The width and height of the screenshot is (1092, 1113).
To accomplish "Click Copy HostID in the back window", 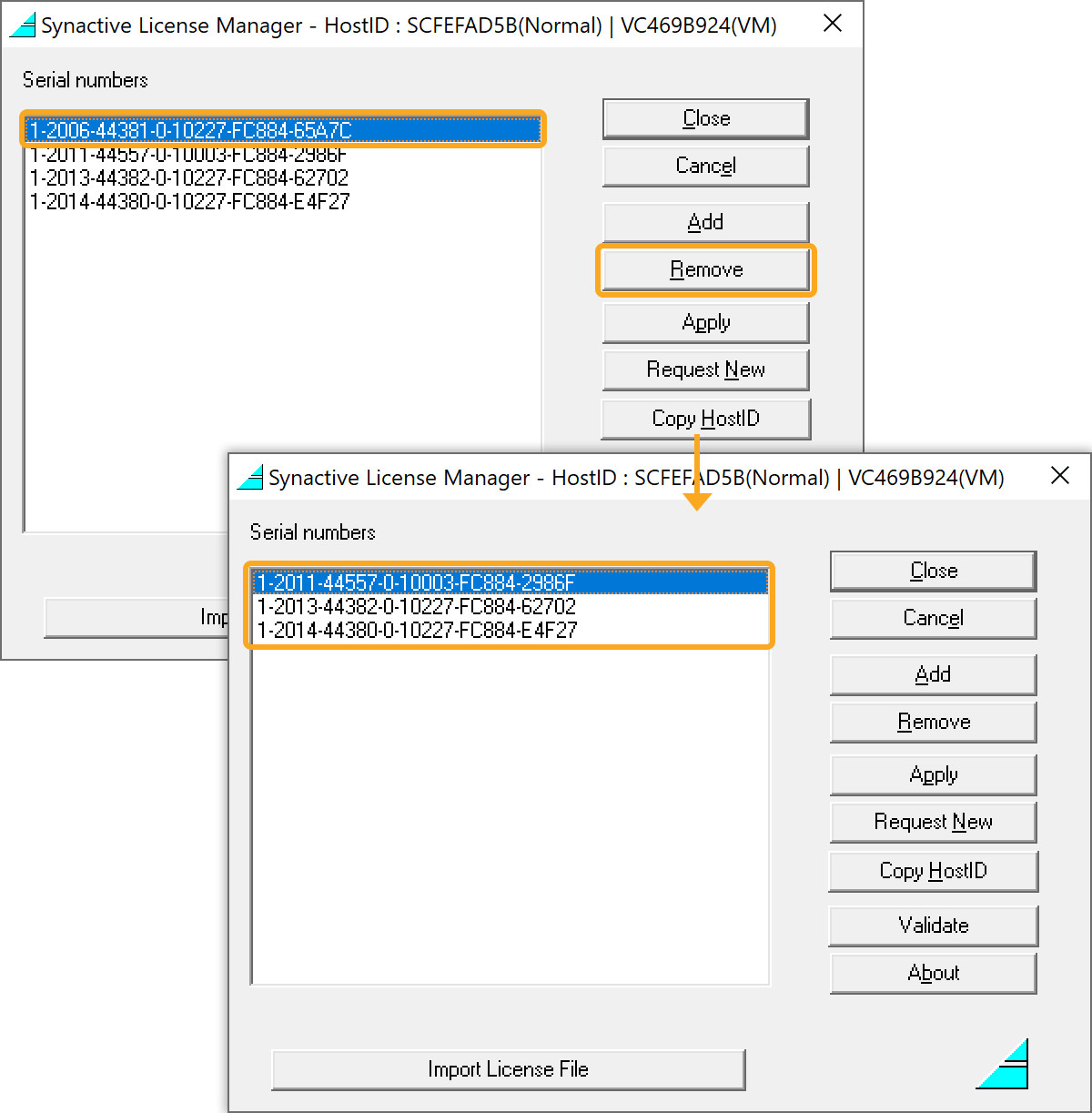I will pyautogui.click(x=706, y=420).
